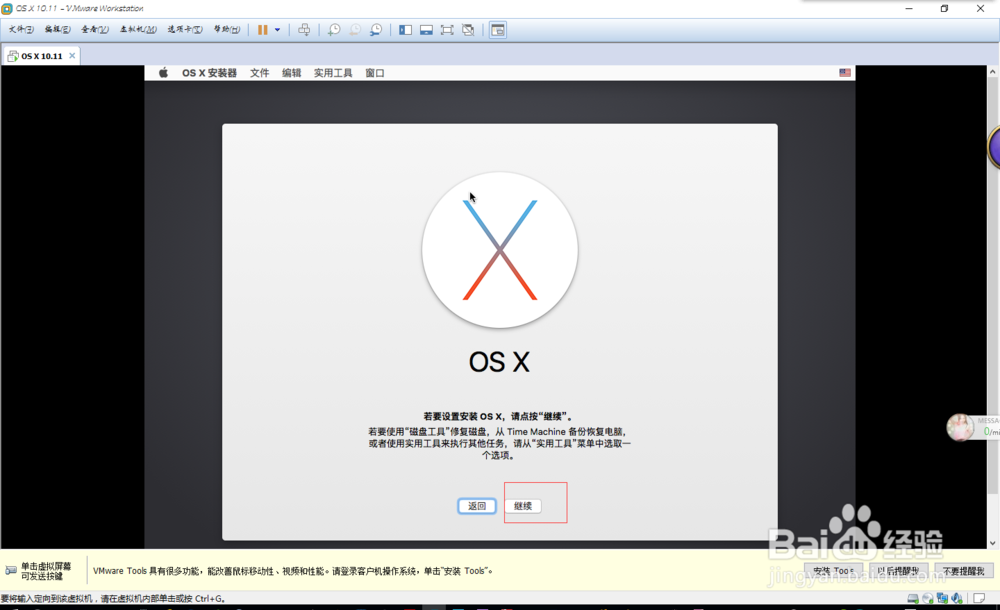Click the US flag input source icon
Screen dimensions: 1000x610
[x=845, y=73]
